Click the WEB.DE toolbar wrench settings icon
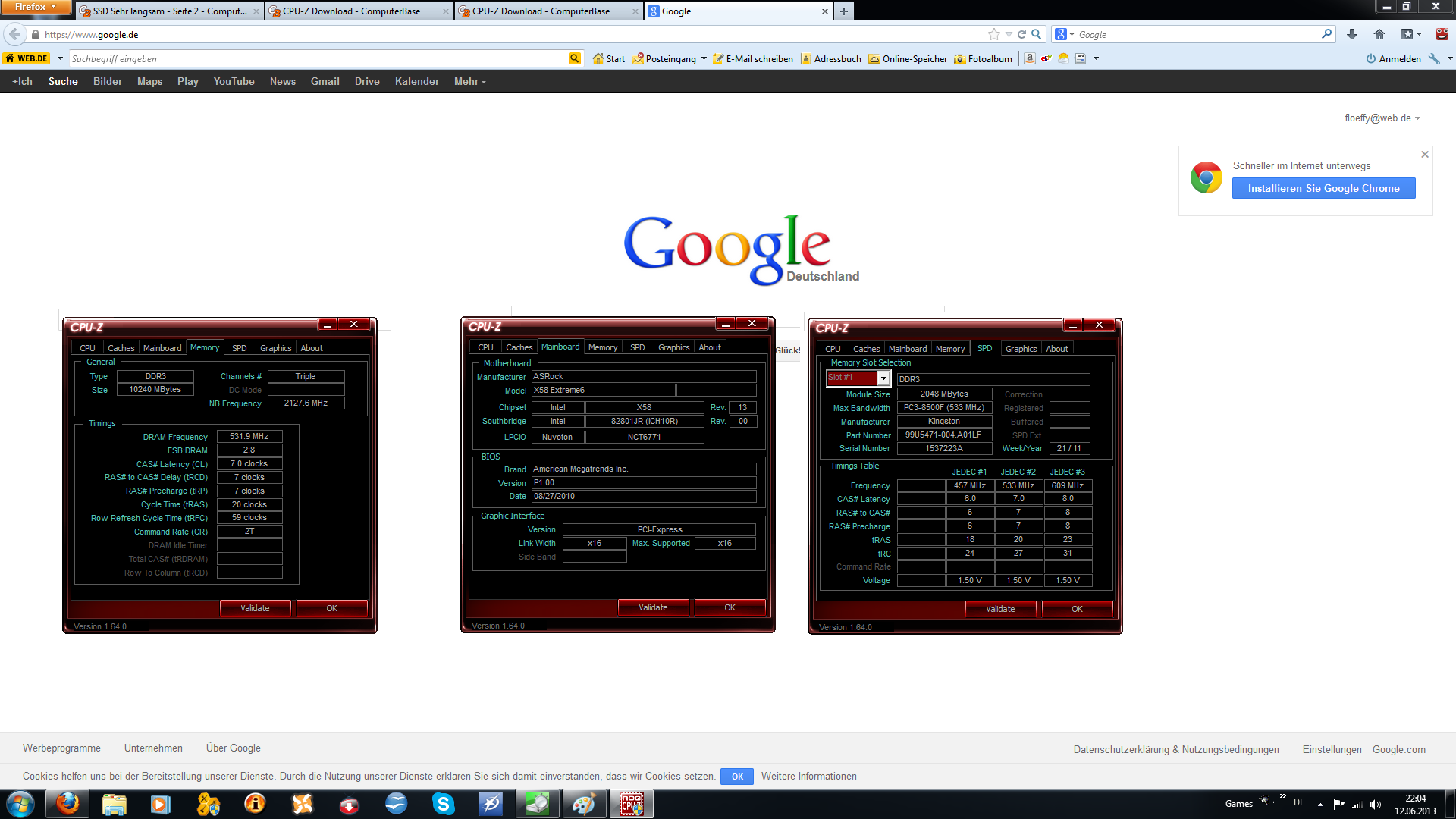The height and width of the screenshot is (819, 1456). [1434, 58]
